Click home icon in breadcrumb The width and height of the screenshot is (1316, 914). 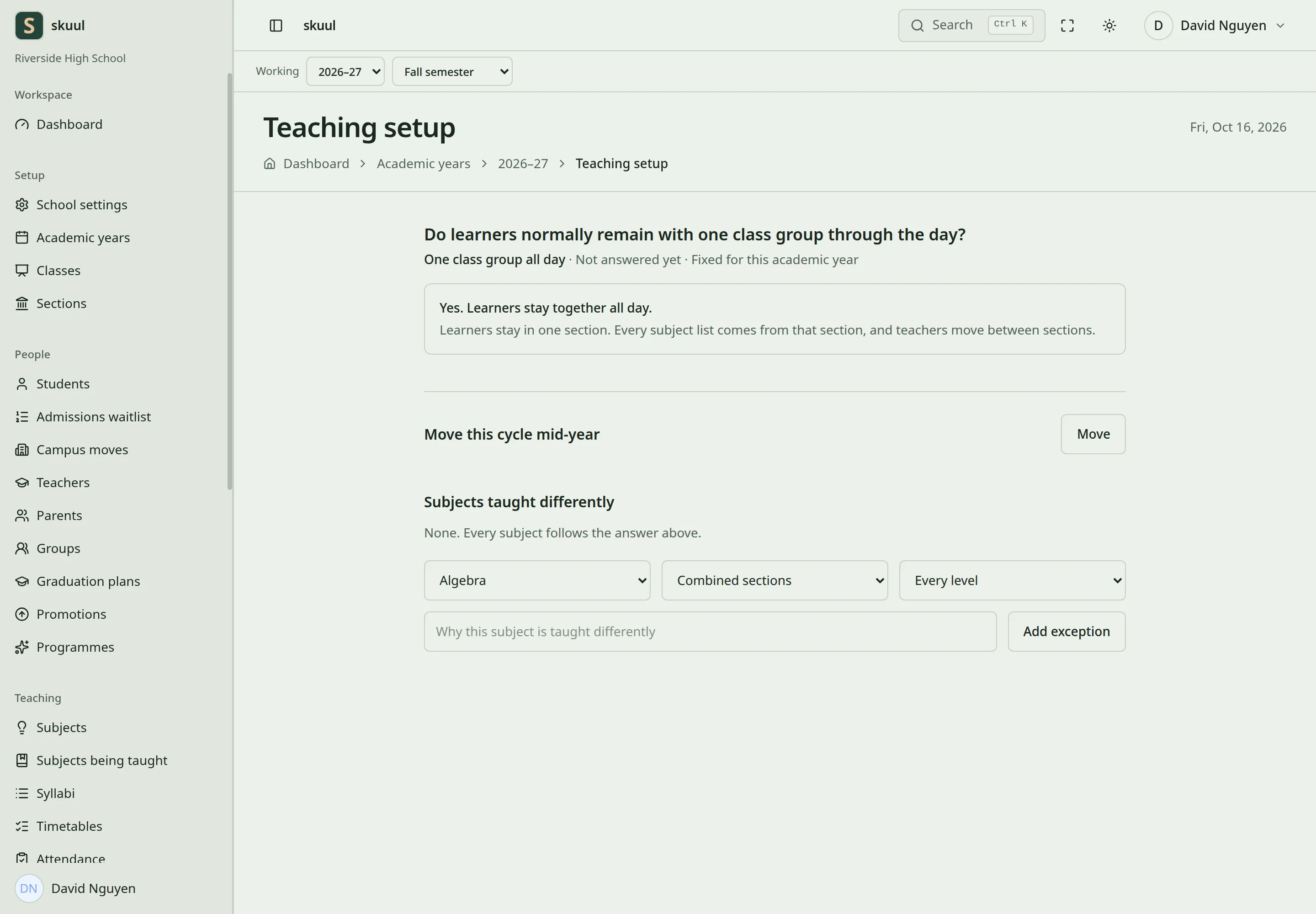click(270, 163)
